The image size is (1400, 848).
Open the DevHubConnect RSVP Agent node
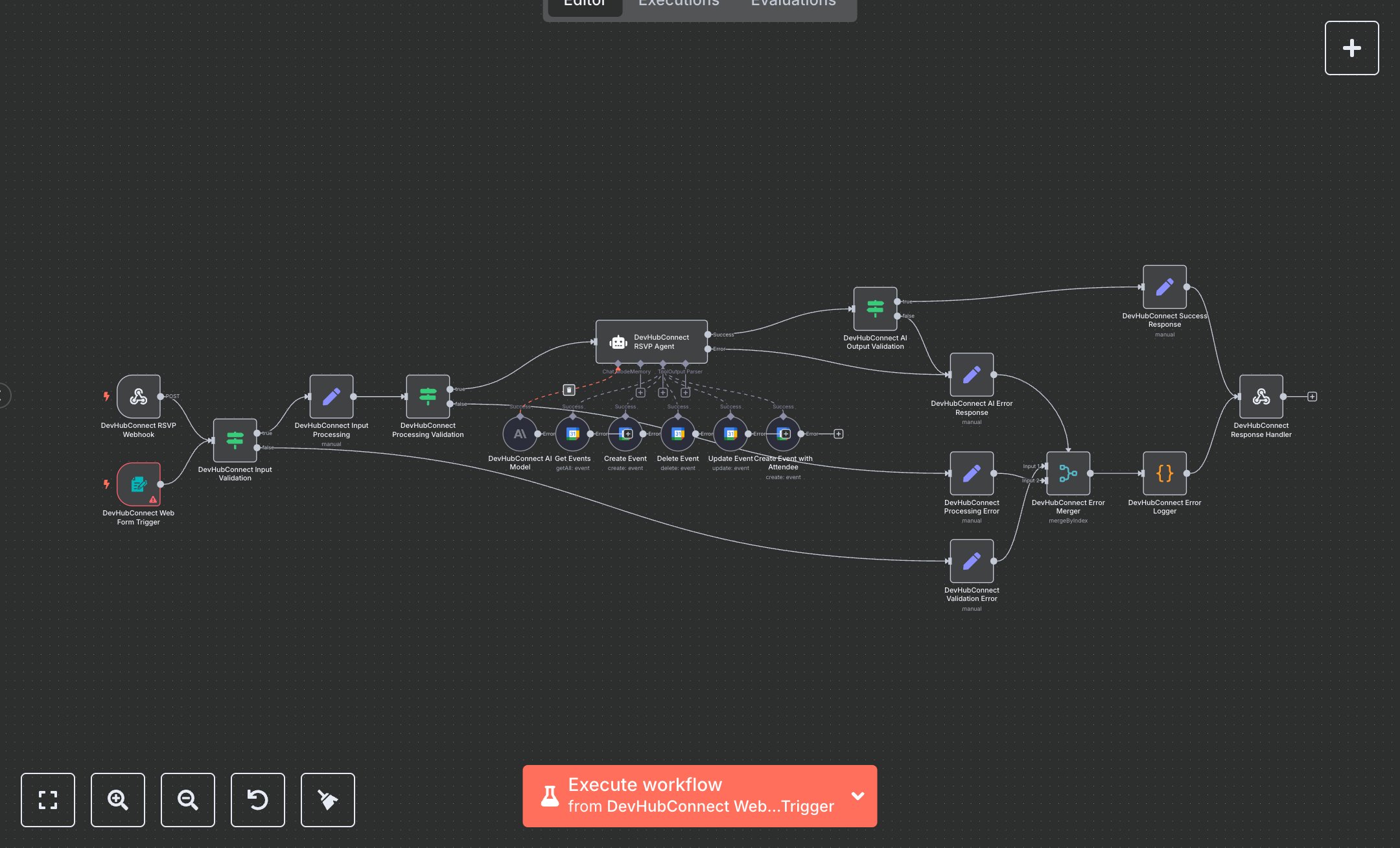[651, 342]
